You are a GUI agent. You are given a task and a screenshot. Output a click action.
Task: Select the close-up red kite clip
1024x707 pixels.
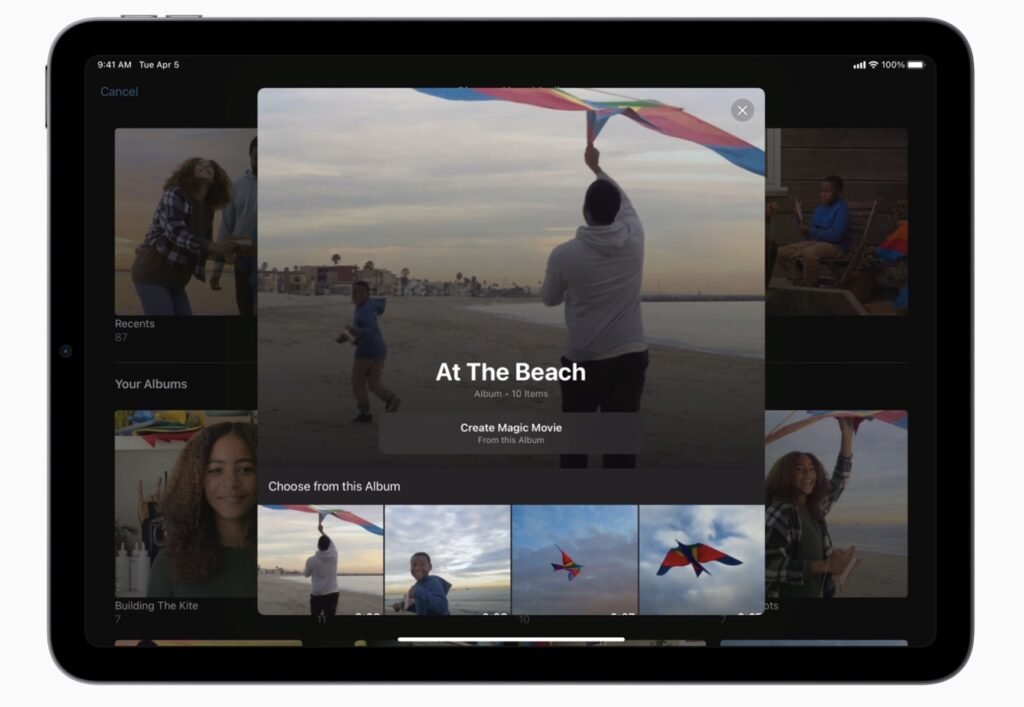pyautogui.click(x=702, y=559)
